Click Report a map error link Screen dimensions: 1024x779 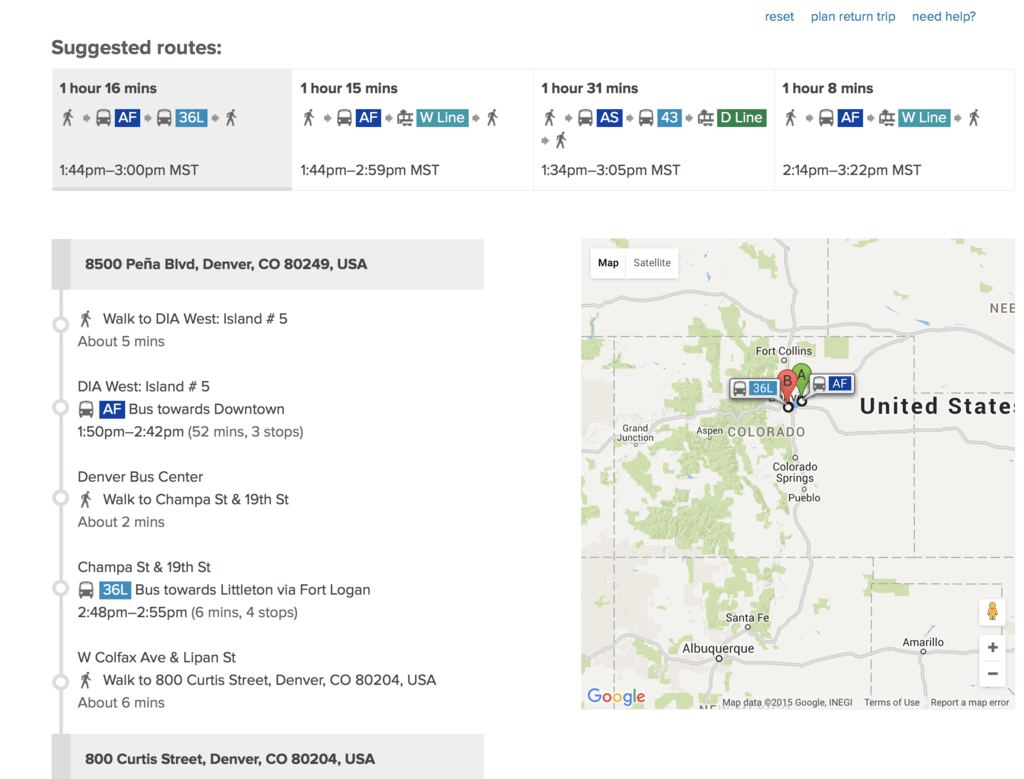(969, 703)
